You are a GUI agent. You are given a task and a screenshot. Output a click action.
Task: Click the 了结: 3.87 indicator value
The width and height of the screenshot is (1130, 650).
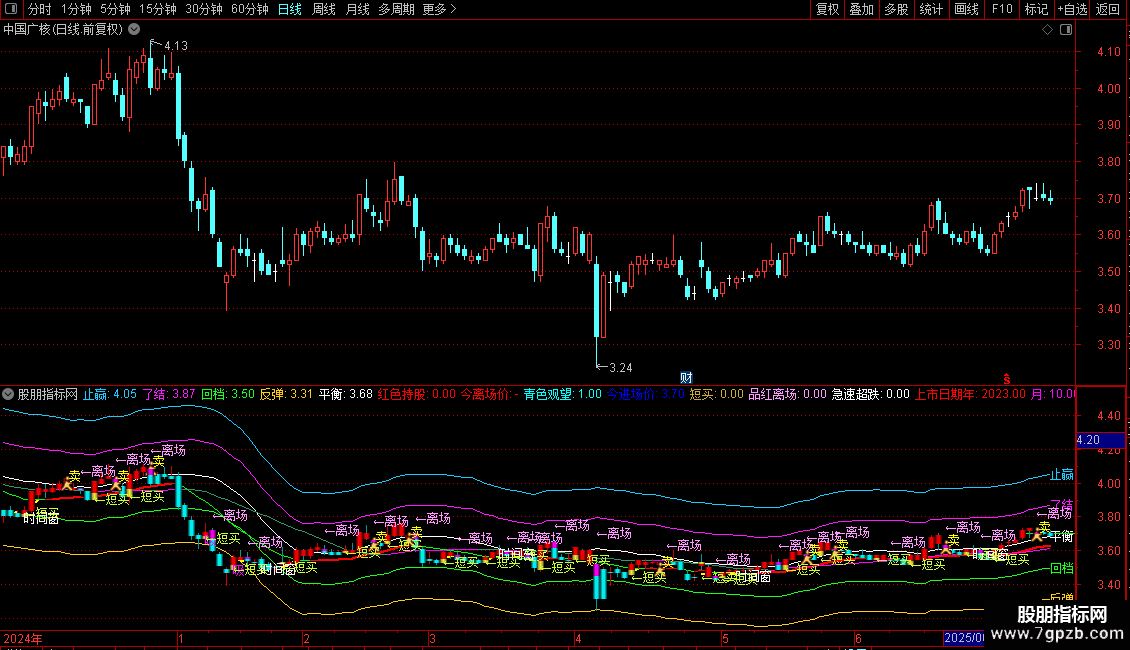[169, 394]
